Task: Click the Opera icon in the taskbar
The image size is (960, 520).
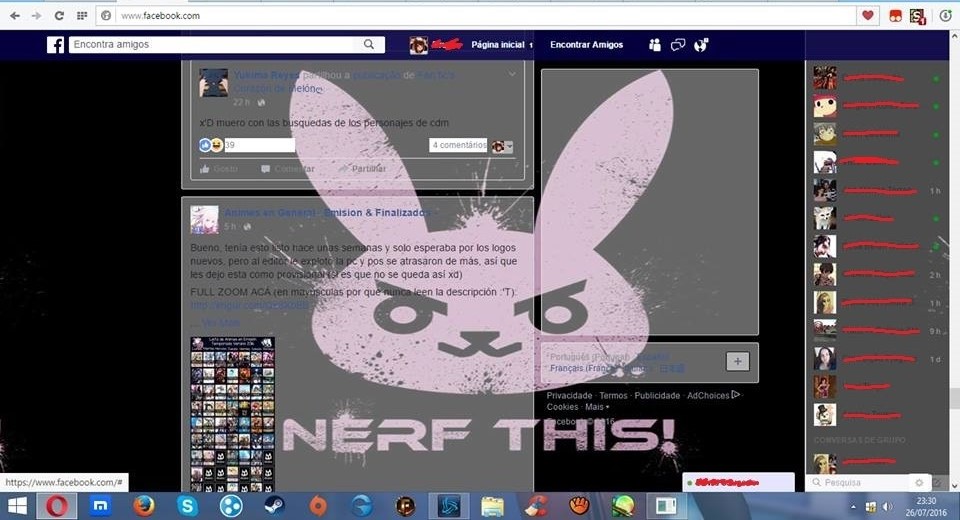Action: tap(57, 506)
